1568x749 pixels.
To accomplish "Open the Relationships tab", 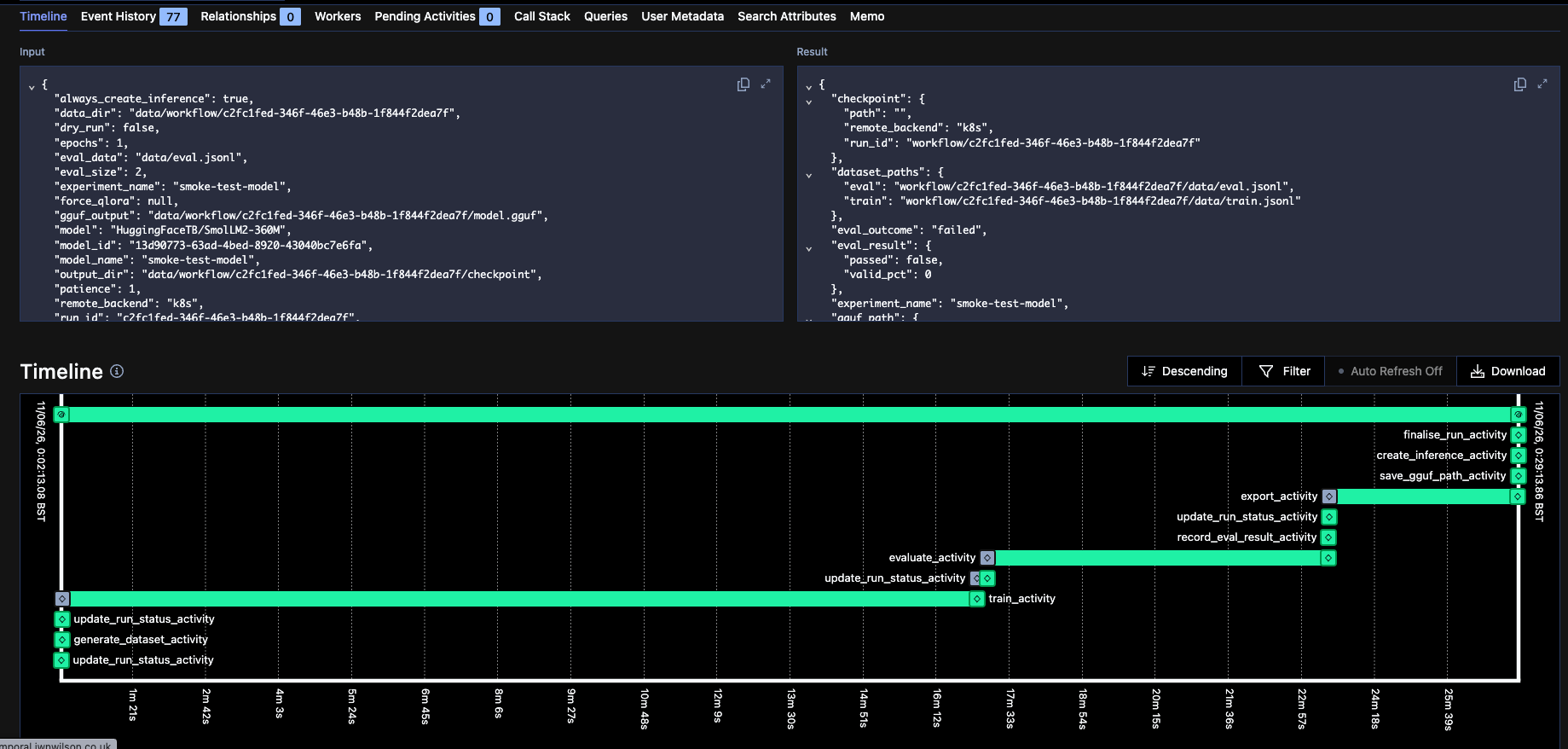I will click(251, 16).
